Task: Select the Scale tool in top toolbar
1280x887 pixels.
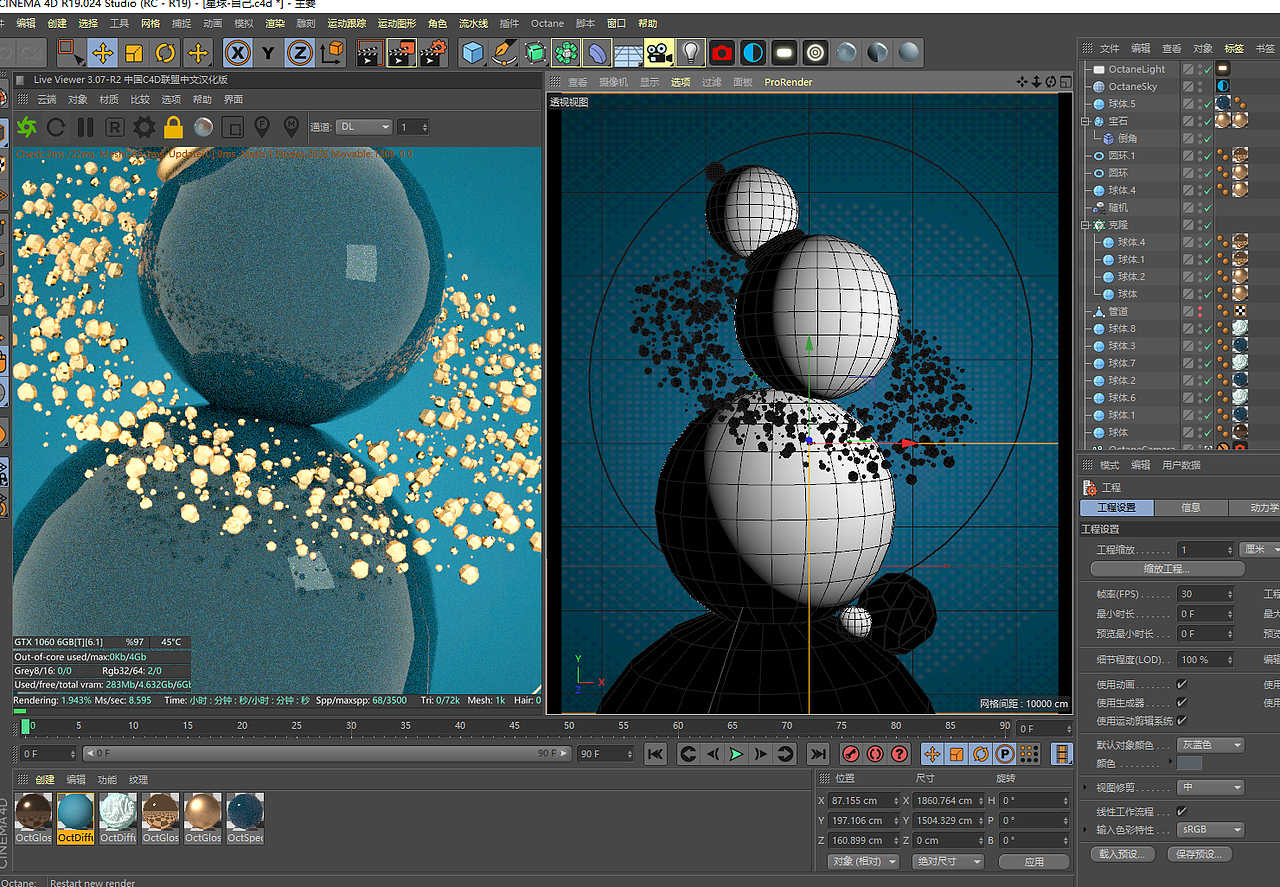Action: [x=134, y=53]
